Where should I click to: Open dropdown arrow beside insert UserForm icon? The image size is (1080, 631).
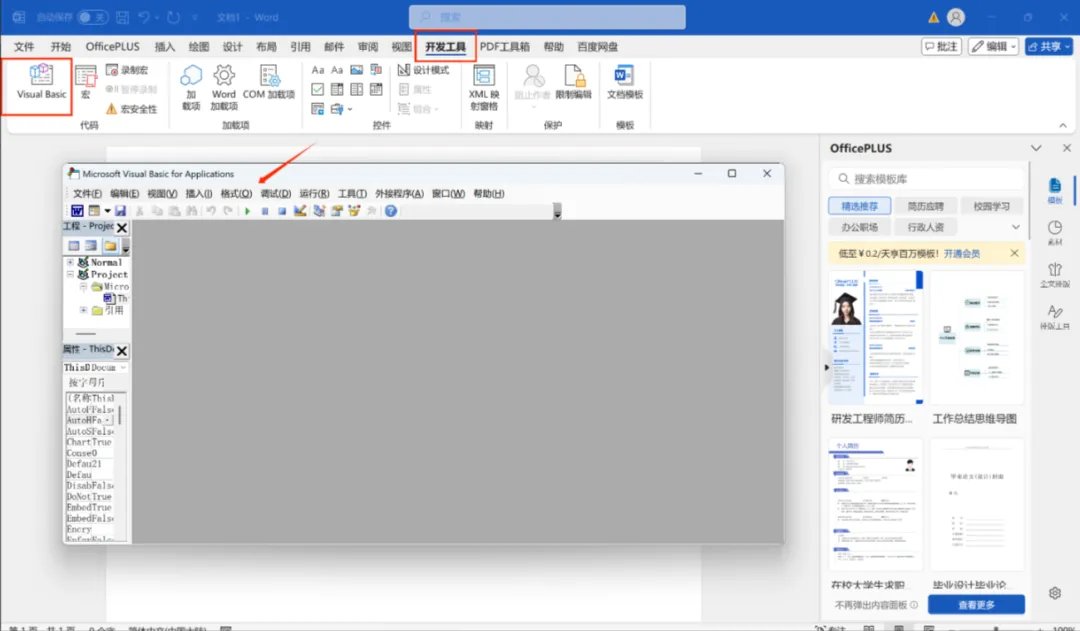[x=107, y=211]
